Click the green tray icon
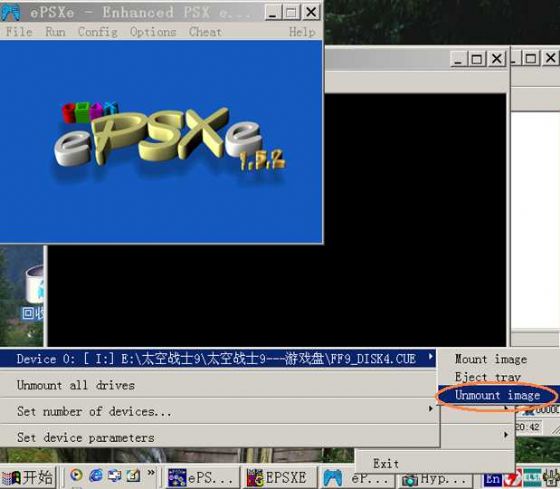 tap(532, 478)
